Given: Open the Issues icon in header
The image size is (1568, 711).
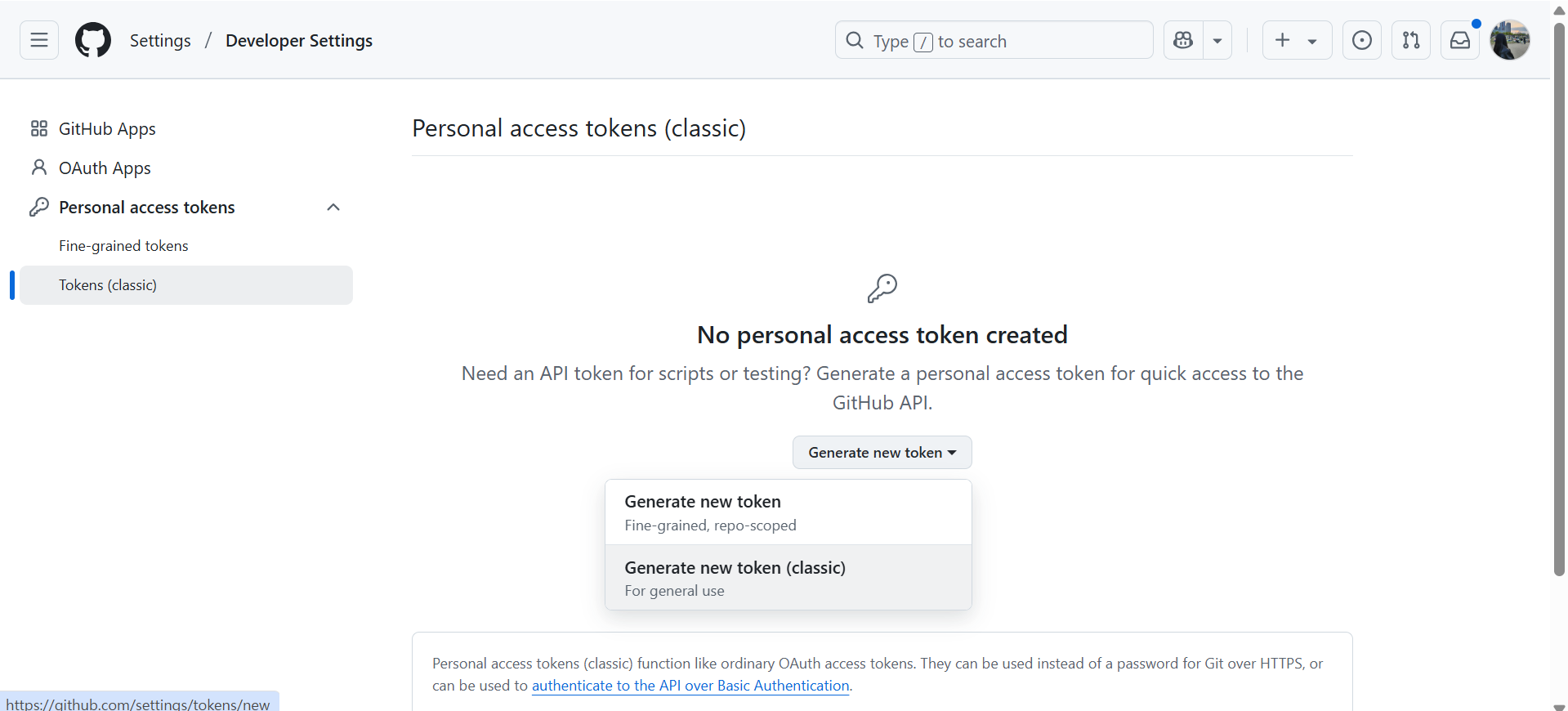Looking at the screenshot, I should pyautogui.click(x=1362, y=40).
